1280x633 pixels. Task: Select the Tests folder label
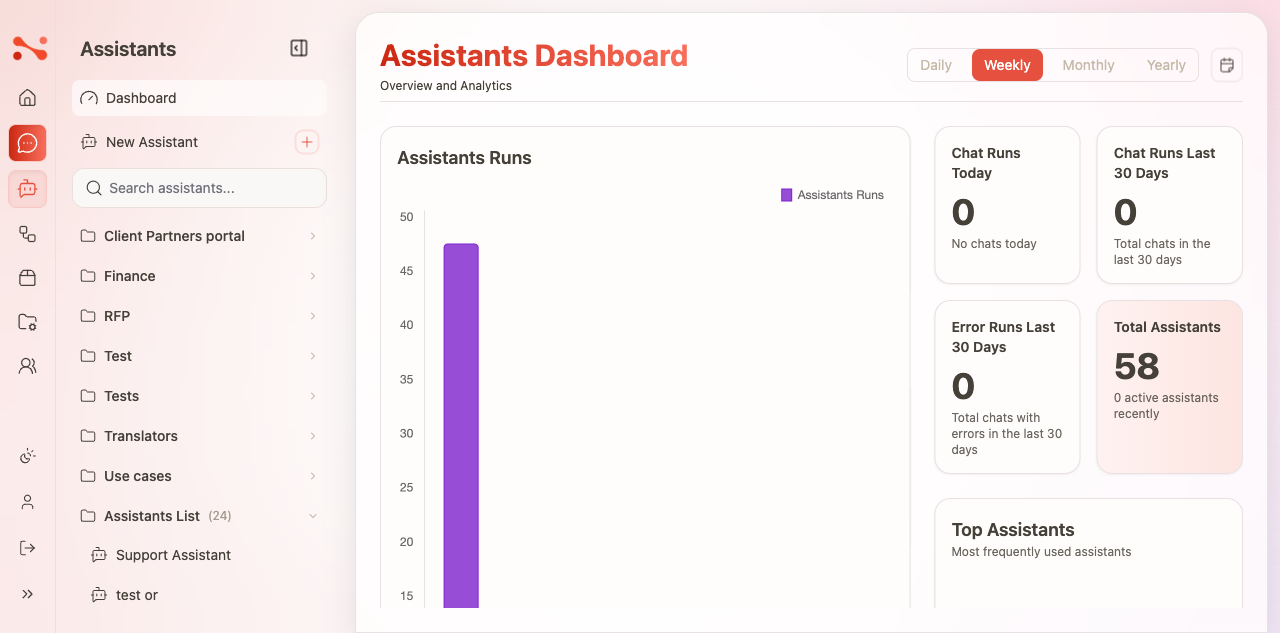point(122,396)
